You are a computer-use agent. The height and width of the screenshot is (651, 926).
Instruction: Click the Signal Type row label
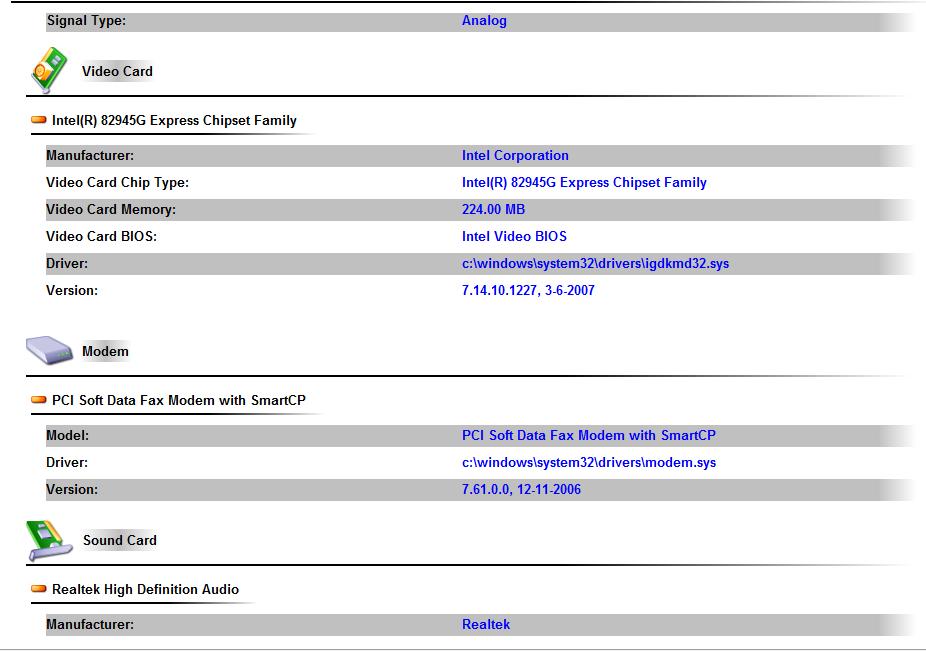(x=86, y=21)
